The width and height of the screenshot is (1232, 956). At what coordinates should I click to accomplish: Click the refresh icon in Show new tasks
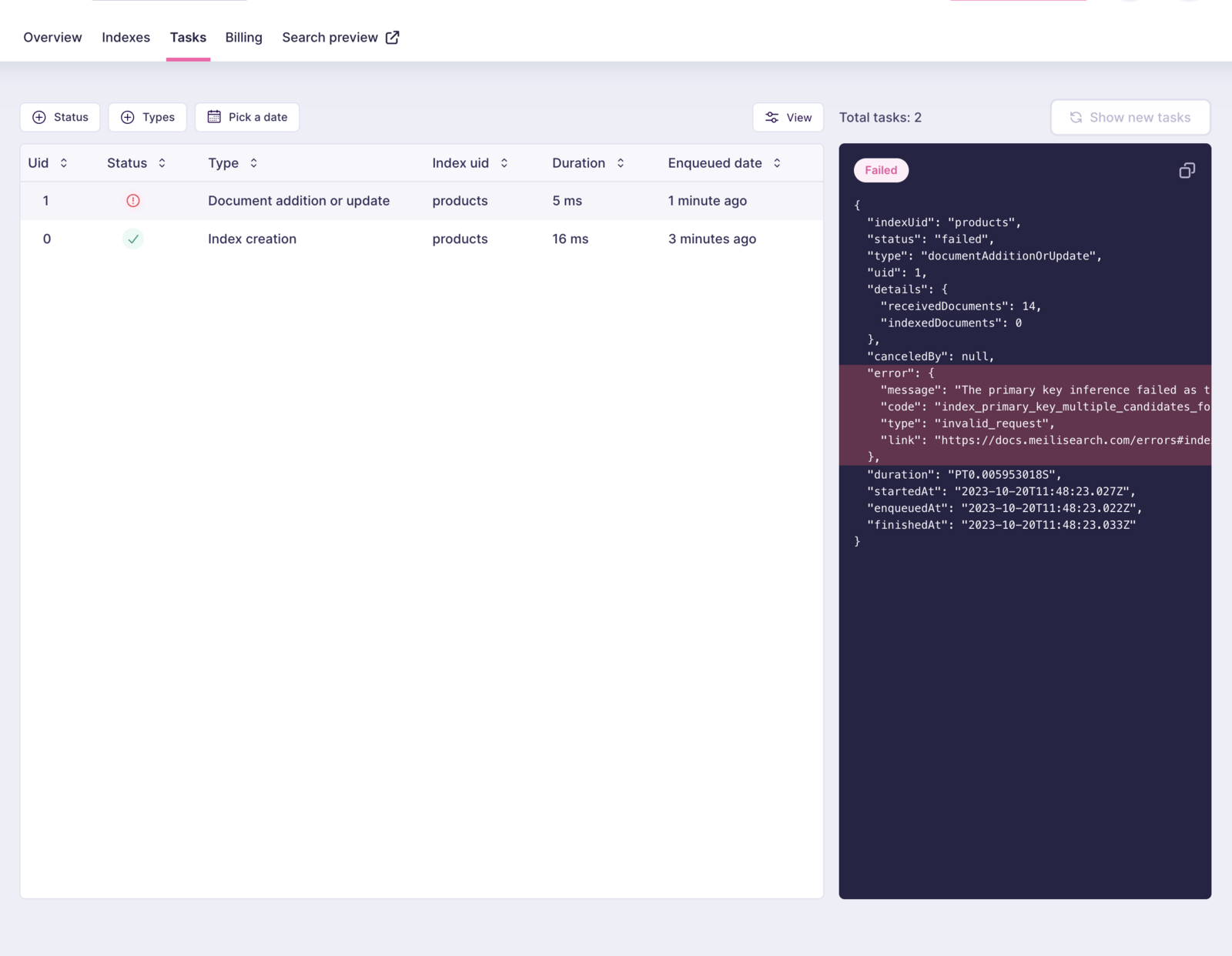1076,118
